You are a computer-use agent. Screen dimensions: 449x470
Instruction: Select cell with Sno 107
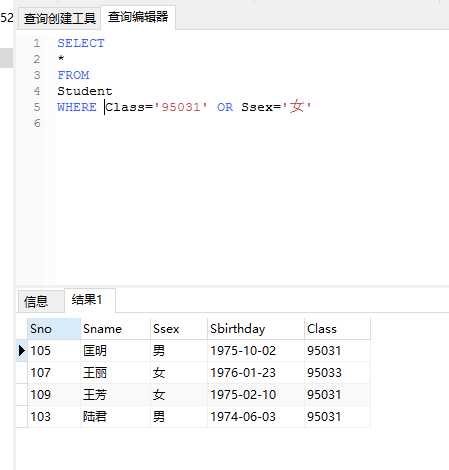click(x=53, y=373)
